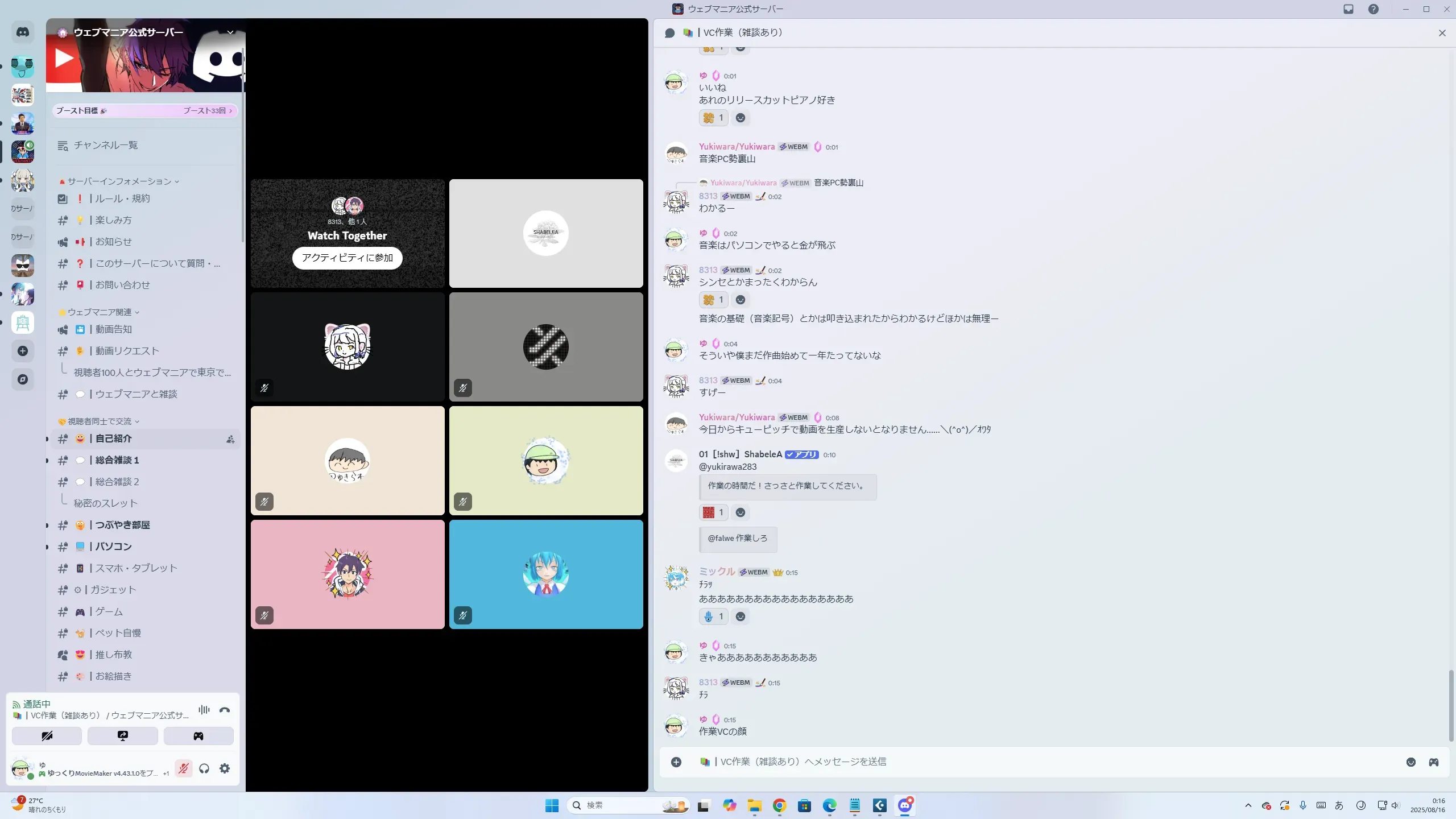1456x819 pixels.
Task: Open noise suppression waveform icon
Action: pyautogui.click(x=204, y=710)
